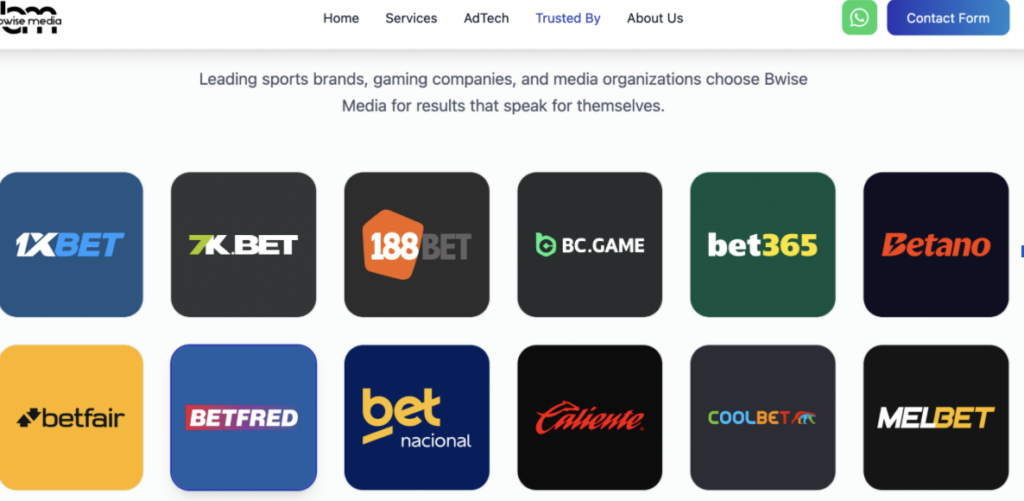Go to the Home page

341,18
